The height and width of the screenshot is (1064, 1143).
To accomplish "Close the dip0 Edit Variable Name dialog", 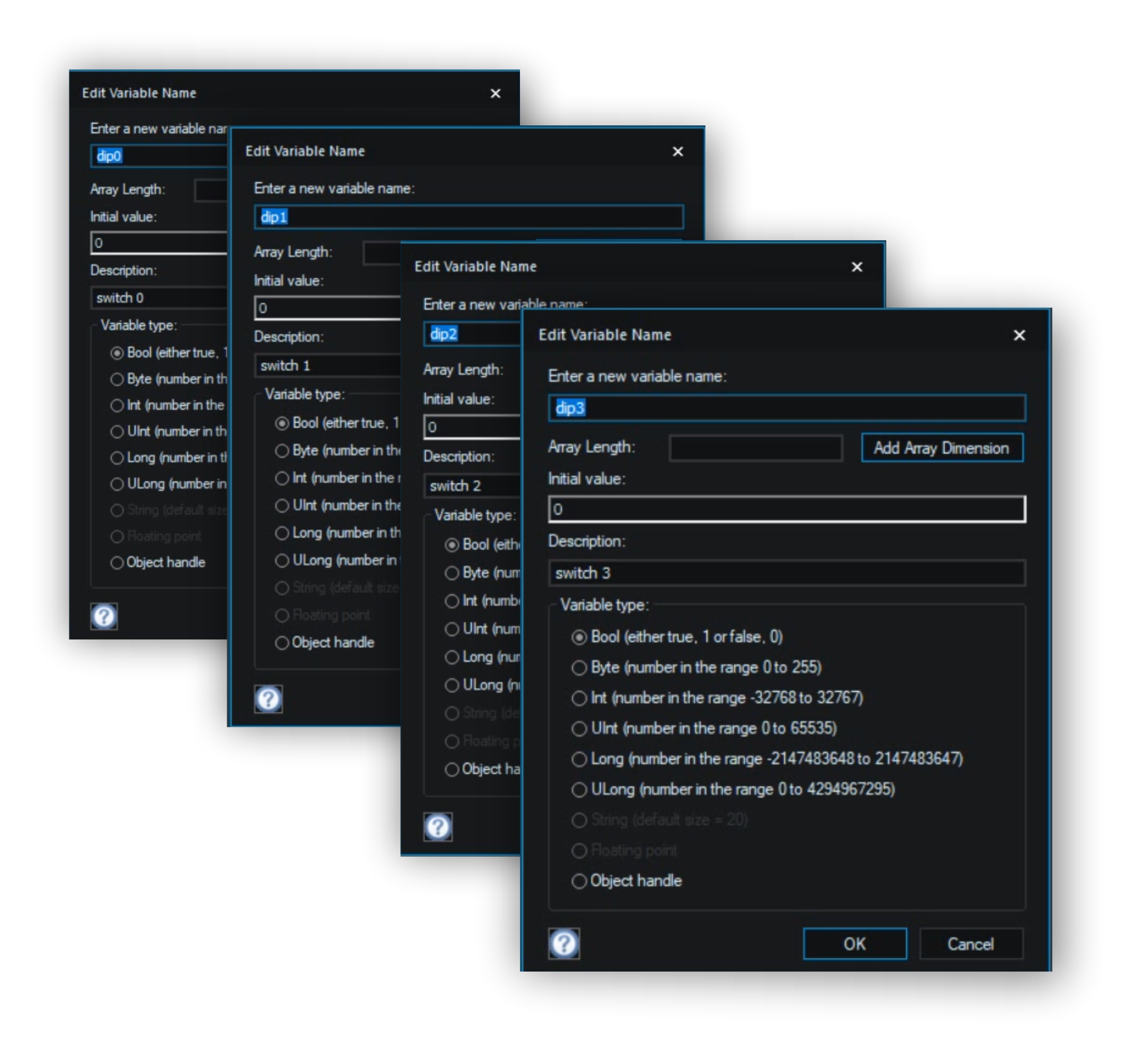I will [x=495, y=94].
